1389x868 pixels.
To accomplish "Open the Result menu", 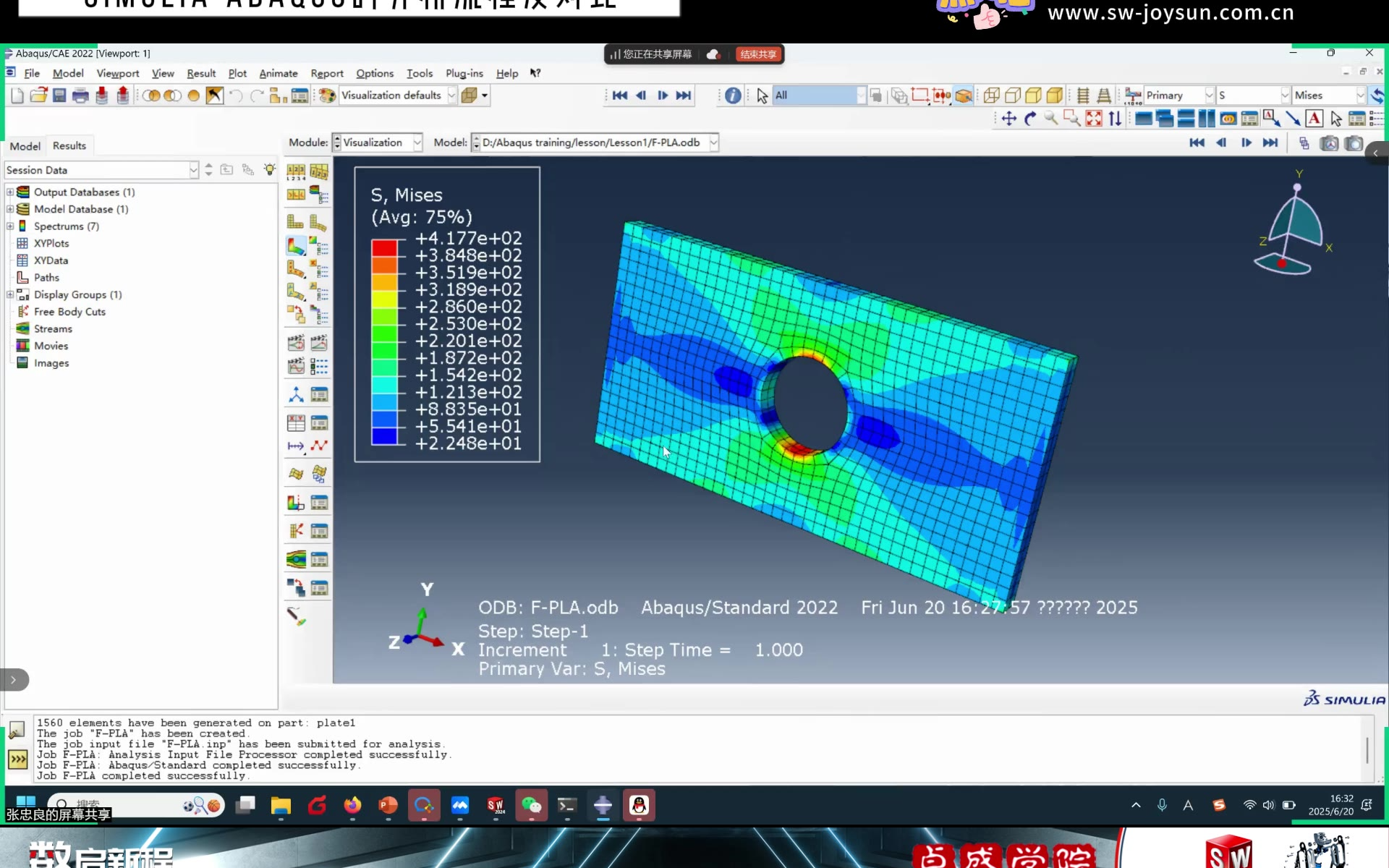I will (201, 73).
